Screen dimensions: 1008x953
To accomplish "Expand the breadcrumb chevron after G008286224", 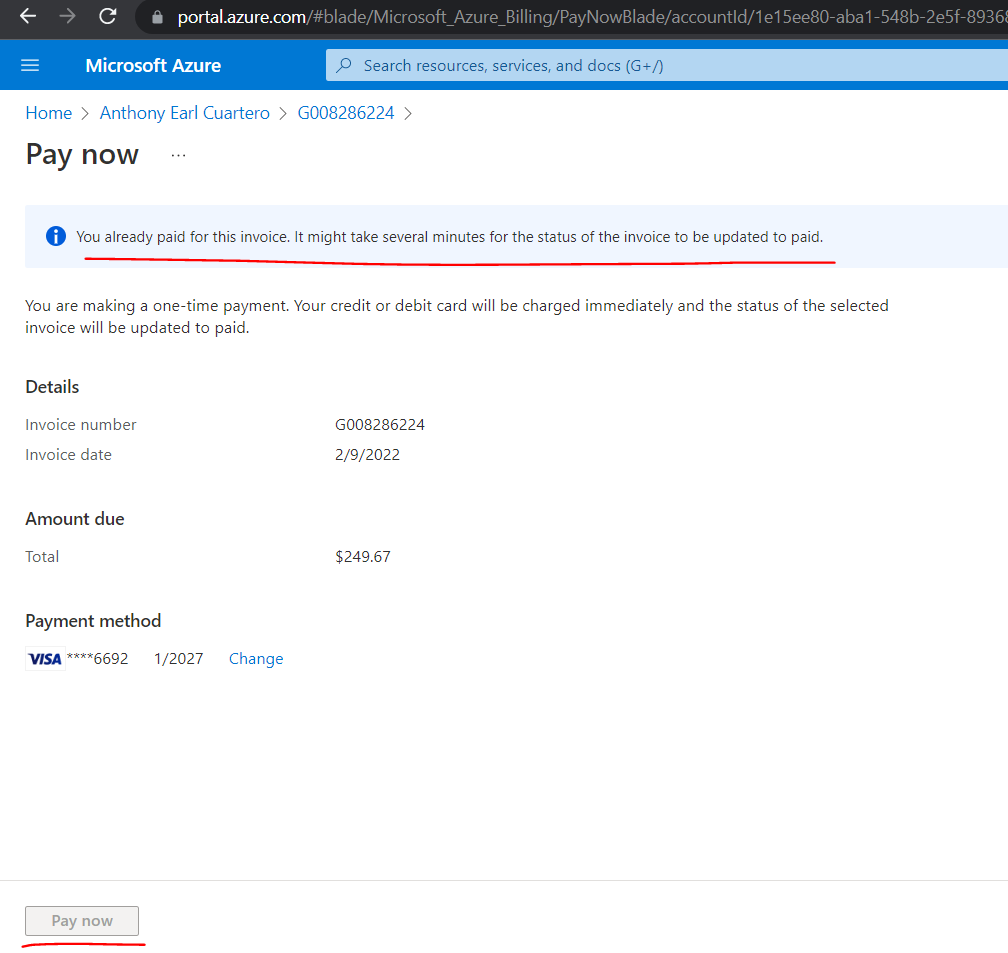I will coord(408,113).
